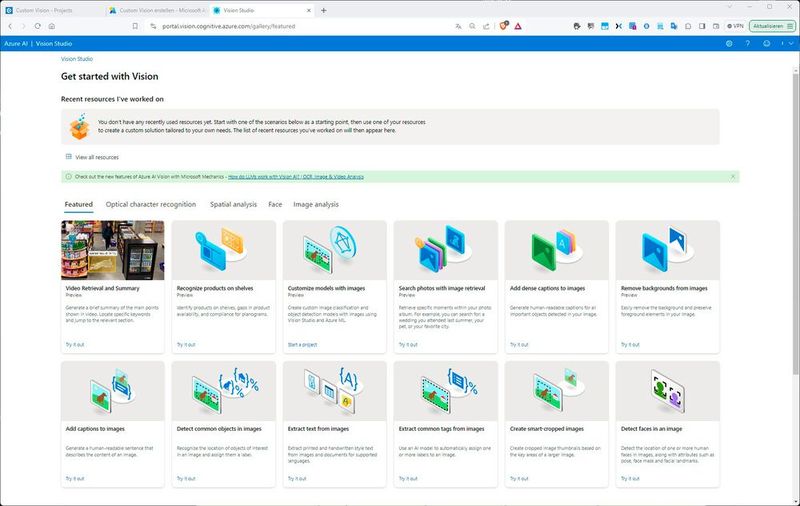
Task: Go forward with the browser forward arrow
Action: [23, 26]
